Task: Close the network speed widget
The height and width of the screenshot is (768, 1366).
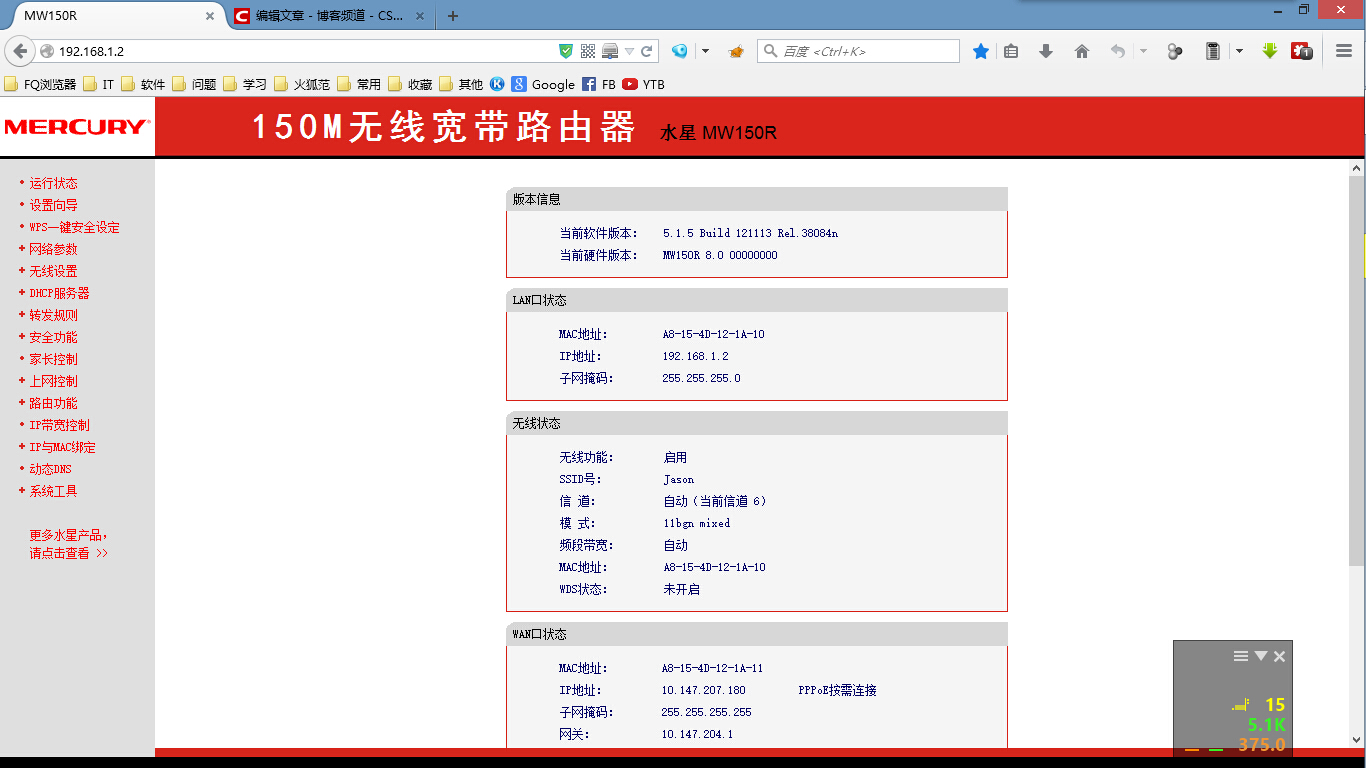Action: (x=1280, y=656)
